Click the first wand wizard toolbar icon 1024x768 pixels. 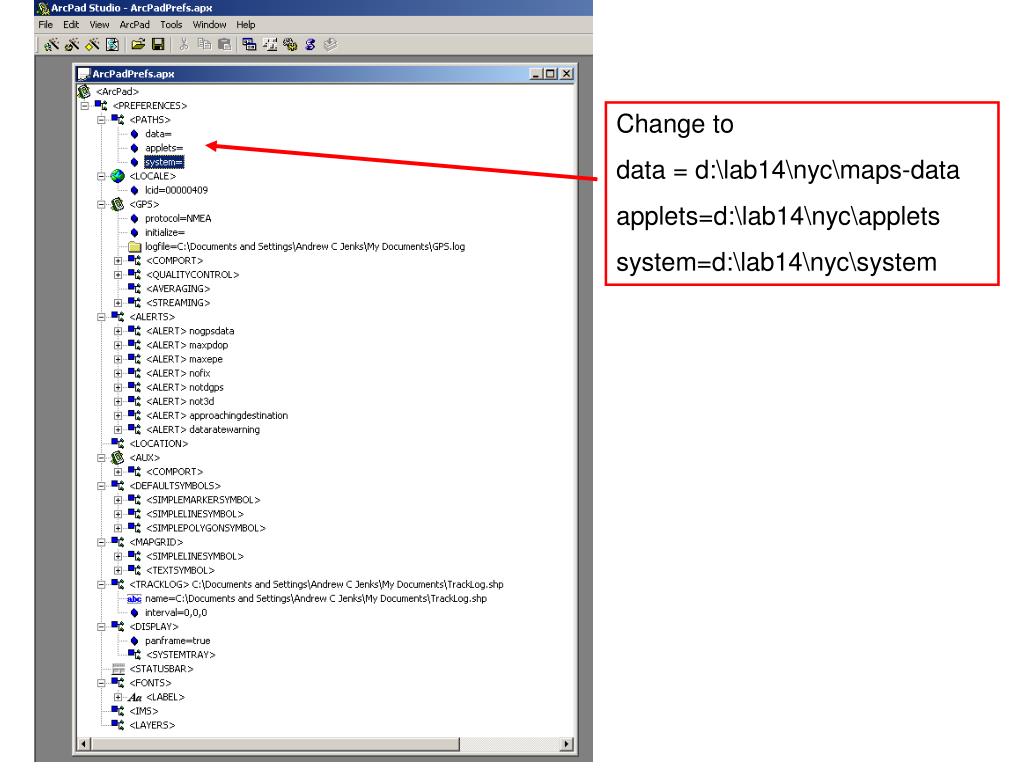pyautogui.click(x=52, y=44)
